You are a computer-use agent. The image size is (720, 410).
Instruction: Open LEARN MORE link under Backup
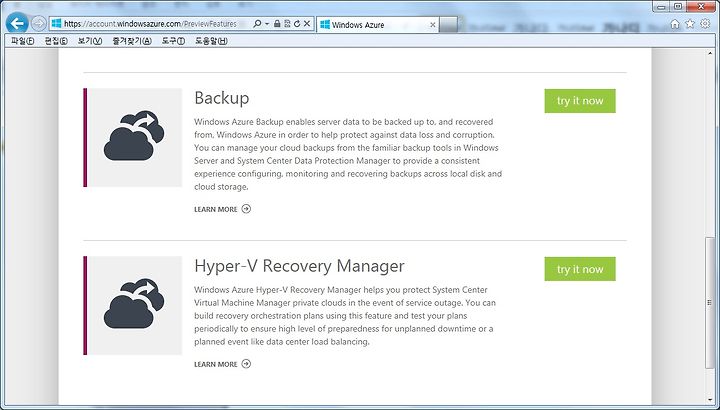[x=216, y=209]
